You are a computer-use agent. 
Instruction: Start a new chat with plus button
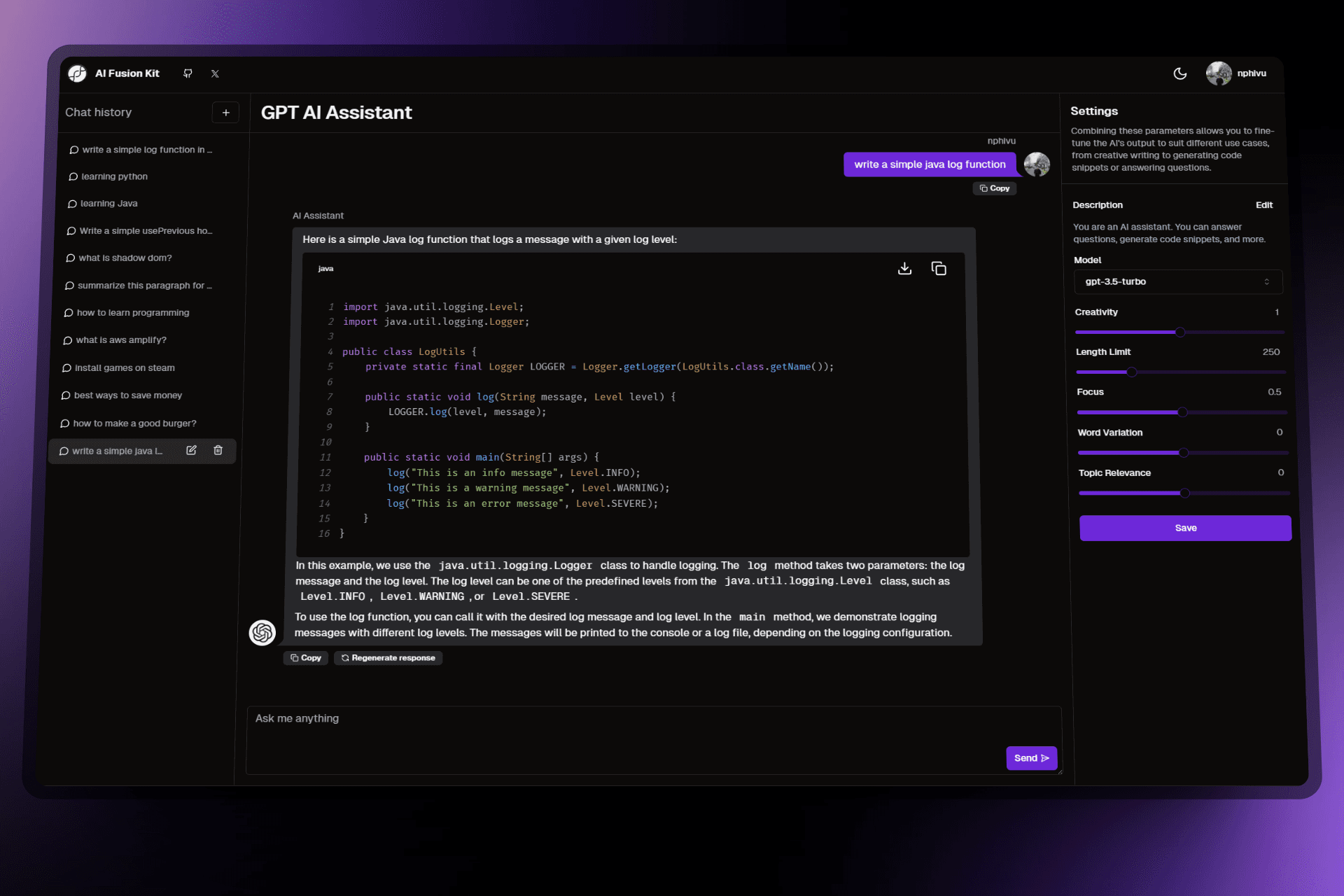pos(225,113)
